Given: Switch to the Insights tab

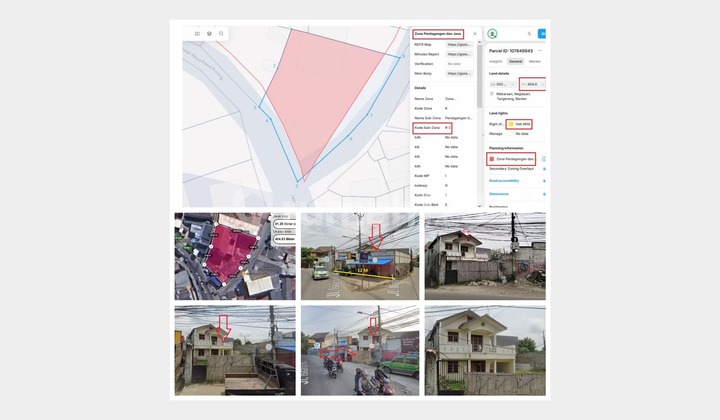Looking at the screenshot, I should coord(496,62).
